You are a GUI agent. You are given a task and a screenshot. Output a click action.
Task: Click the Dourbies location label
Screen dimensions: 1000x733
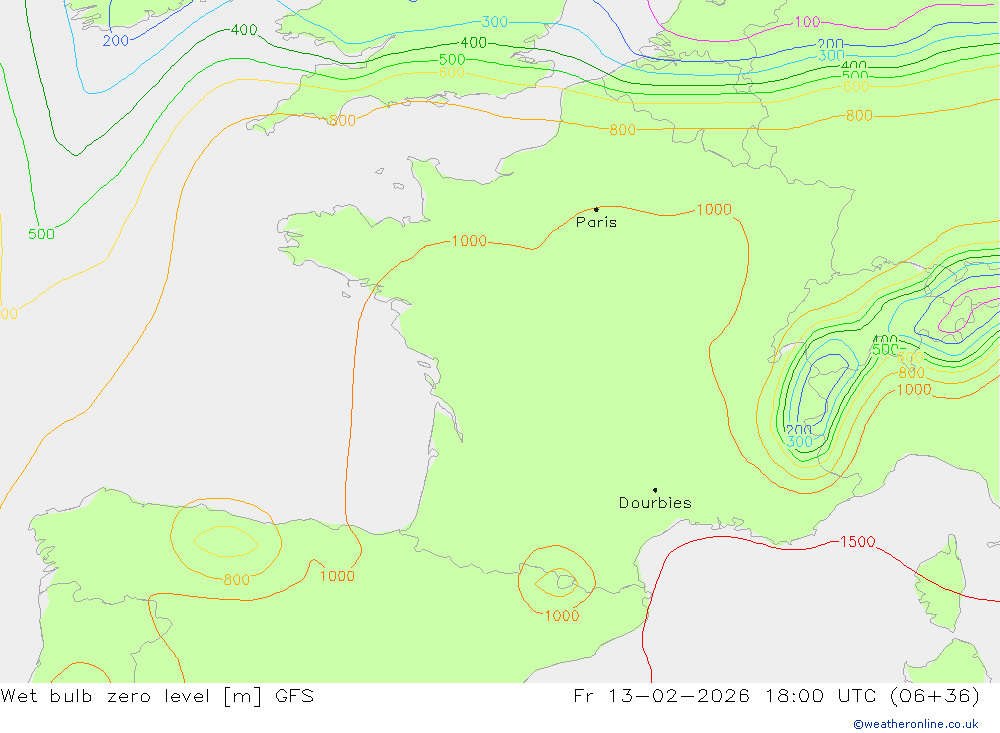click(x=655, y=503)
